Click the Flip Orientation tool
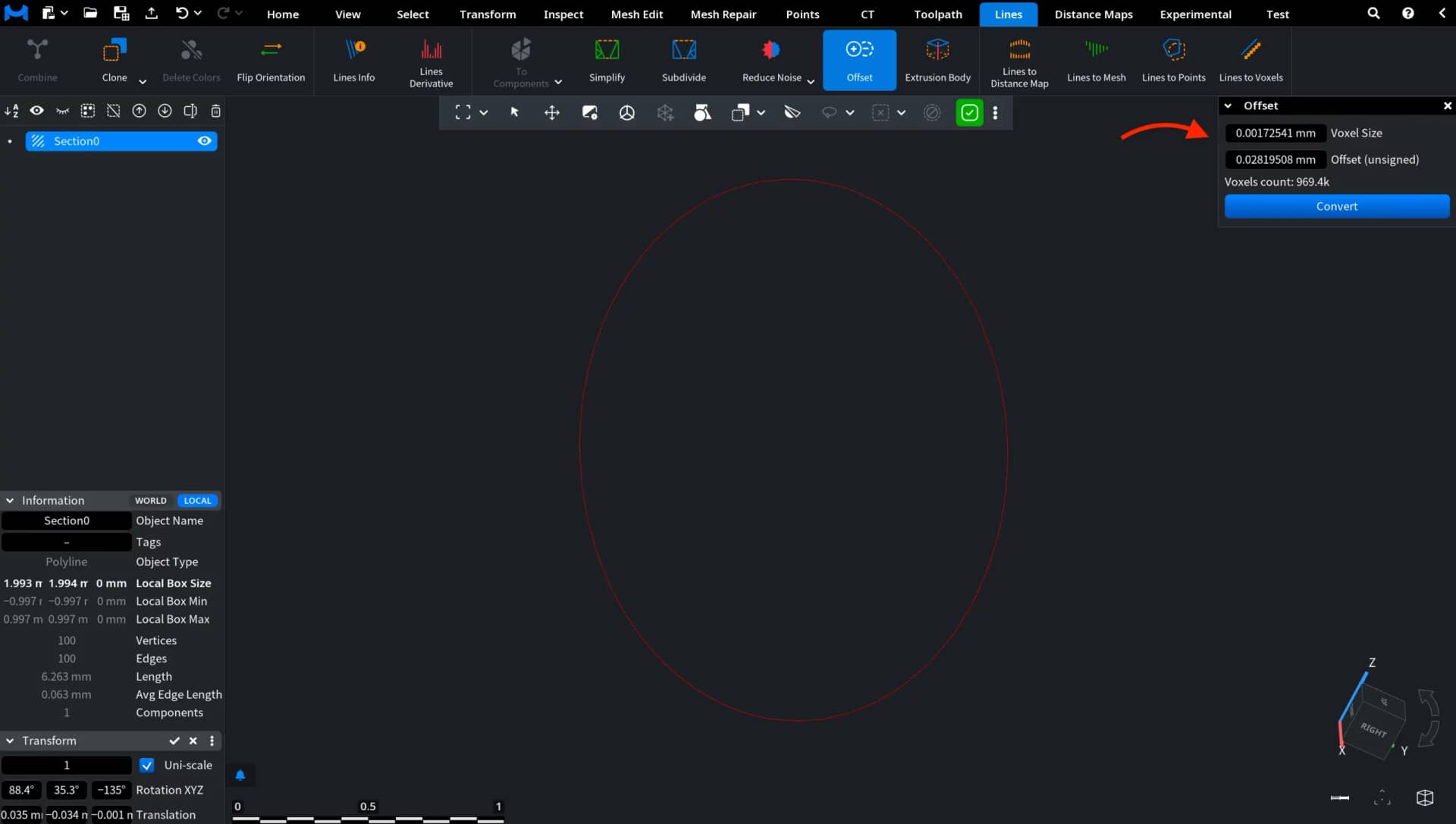Viewport: 1456px width, 824px height. (x=271, y=61)
